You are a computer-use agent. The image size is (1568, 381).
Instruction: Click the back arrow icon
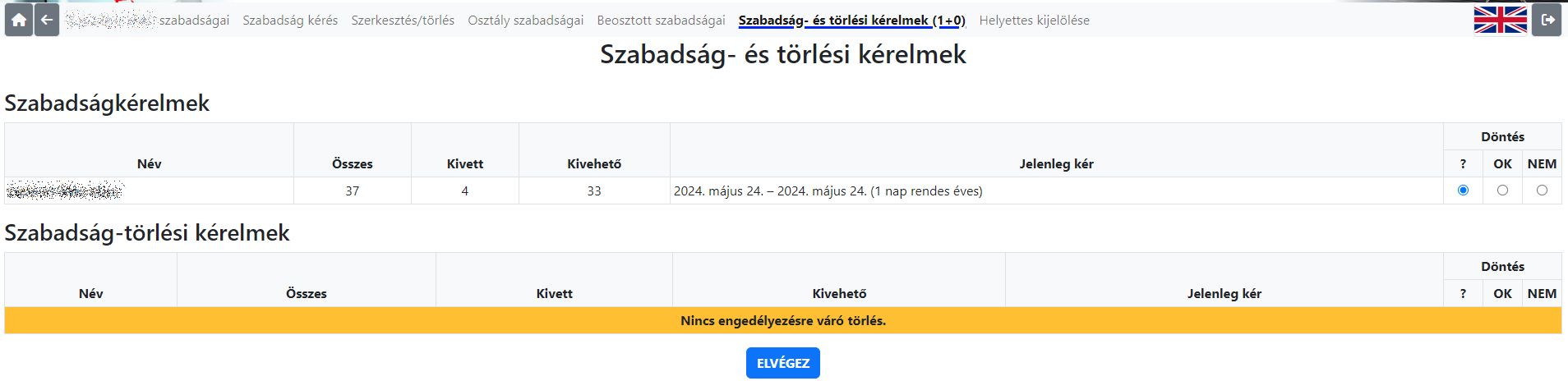pyautogui.click(x=47, y=21)
